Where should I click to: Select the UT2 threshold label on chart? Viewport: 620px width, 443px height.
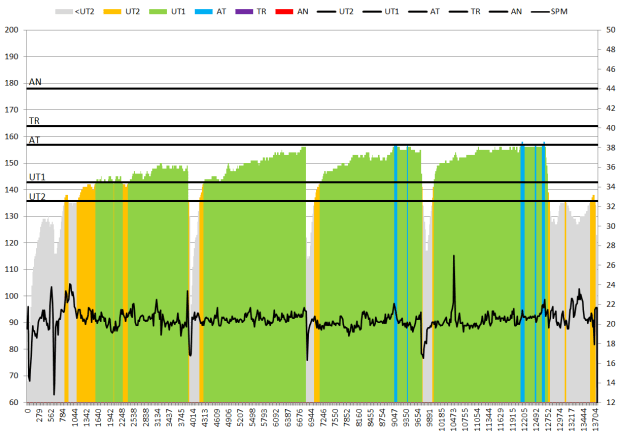36,196
